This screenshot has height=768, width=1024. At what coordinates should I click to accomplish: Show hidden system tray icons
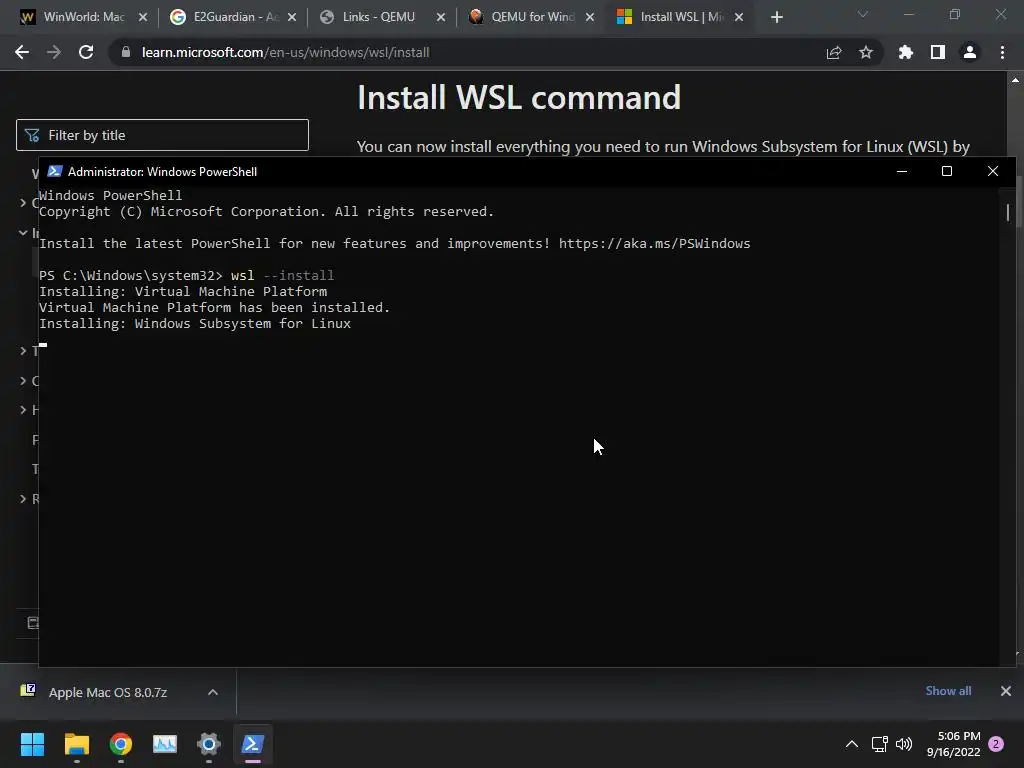point(852,744)
